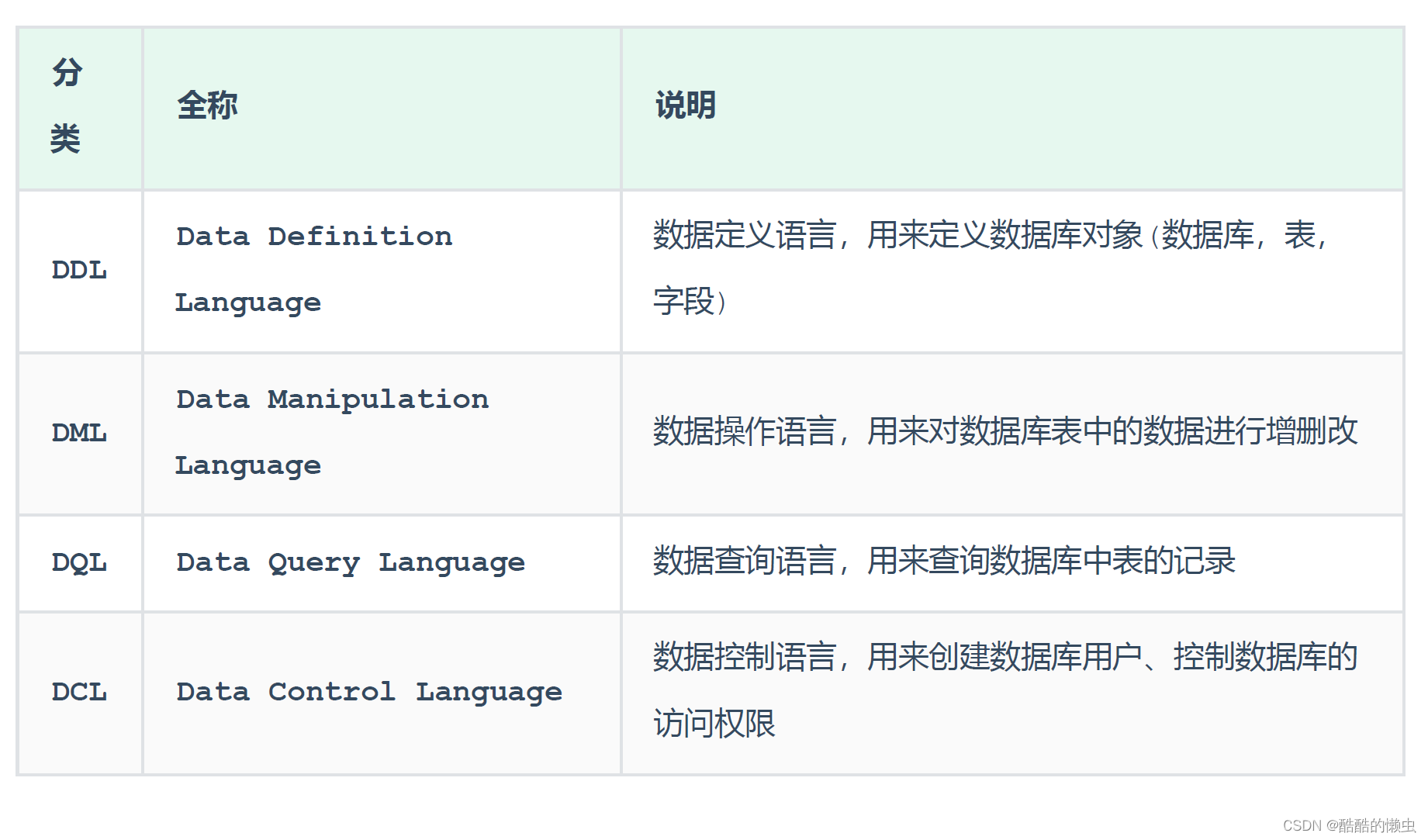The image size is (1428, 840).
Task: Select the DML cell
Action: pos(80,434)
